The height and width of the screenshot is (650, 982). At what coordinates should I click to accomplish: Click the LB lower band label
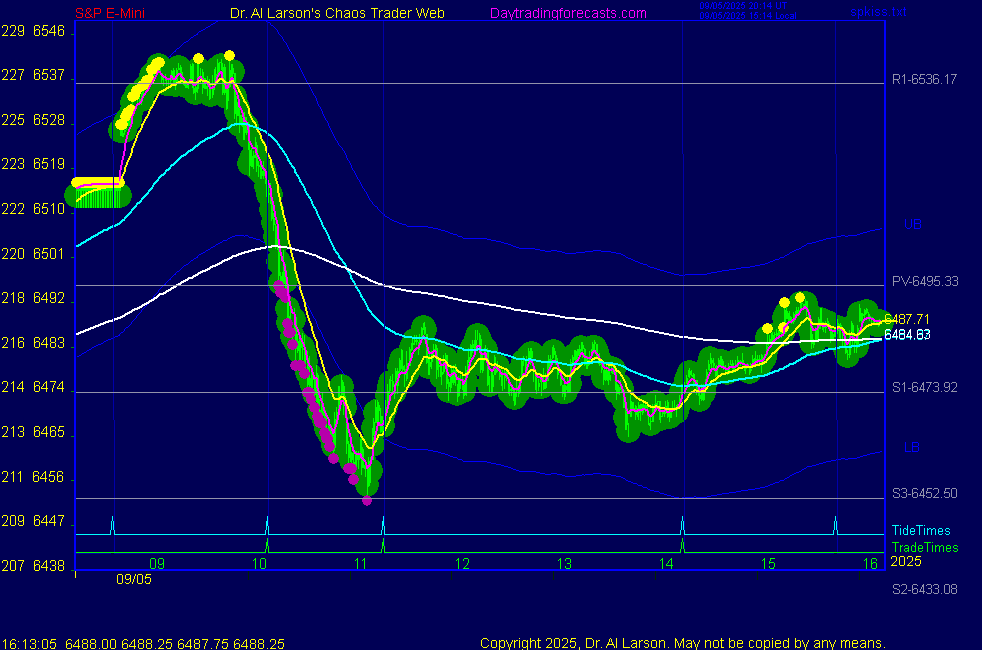pyautogui.click(x=912, y=447)
